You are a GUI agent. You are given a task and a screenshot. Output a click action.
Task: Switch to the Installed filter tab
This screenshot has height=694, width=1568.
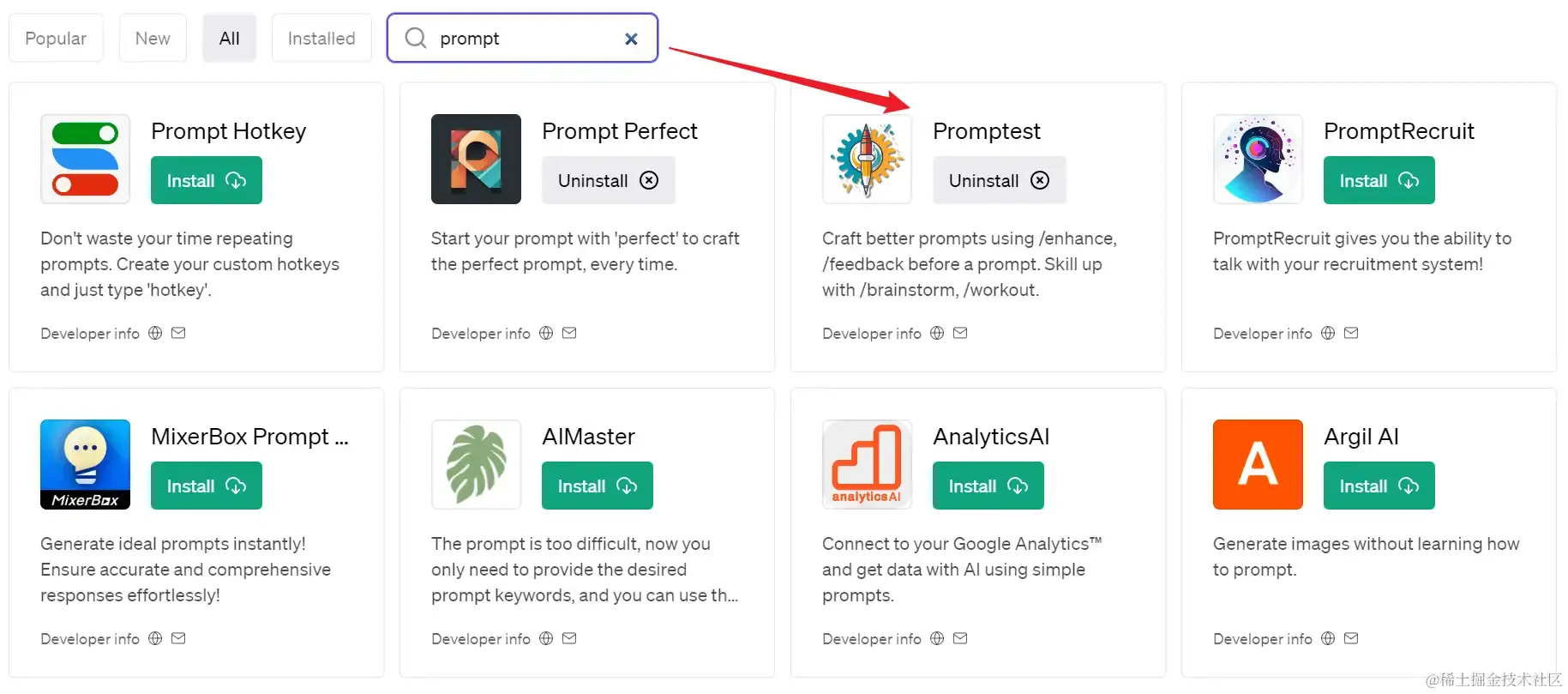321,38
